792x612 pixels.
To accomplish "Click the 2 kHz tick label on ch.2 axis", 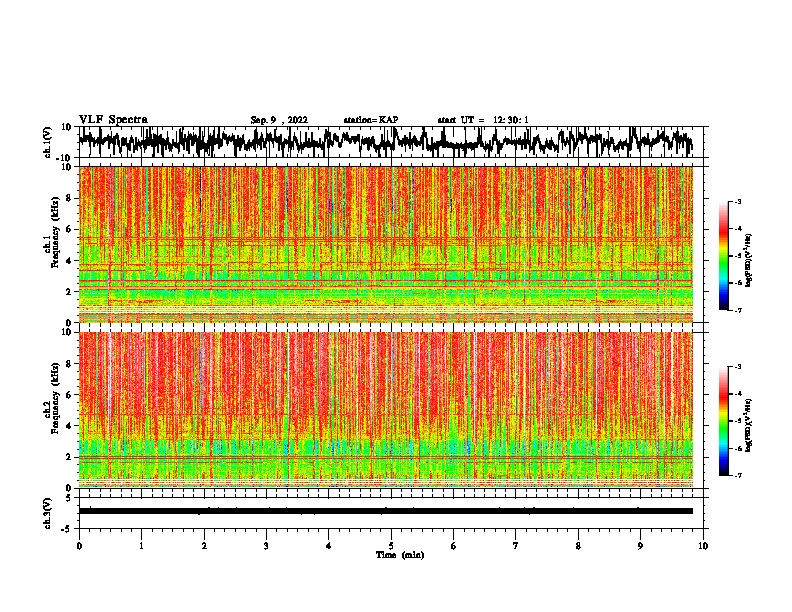I will pyautogui.click(x=69, y=457).
